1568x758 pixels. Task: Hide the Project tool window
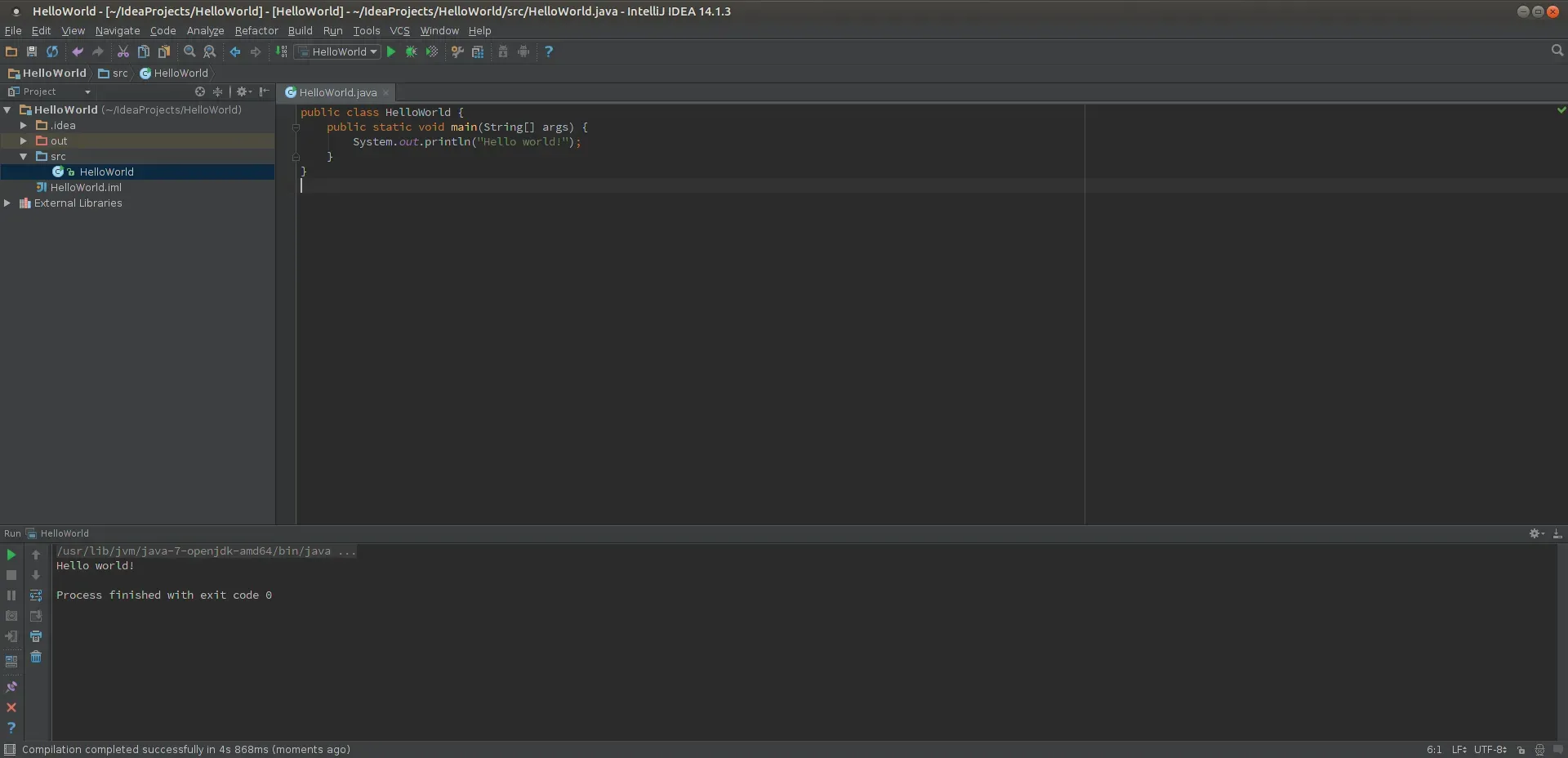coord(264,91)
